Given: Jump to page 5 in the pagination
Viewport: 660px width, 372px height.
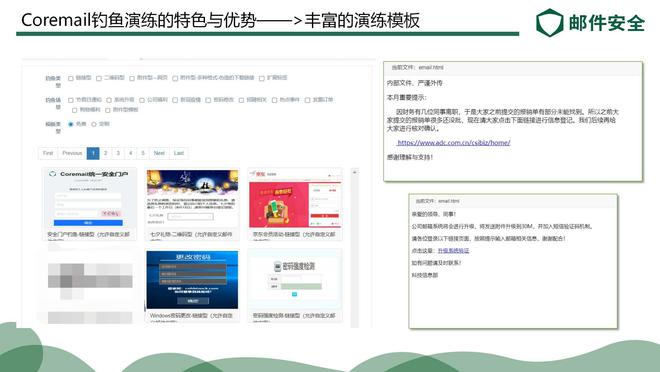Looking at the screenshot, I should click(143, 153).
